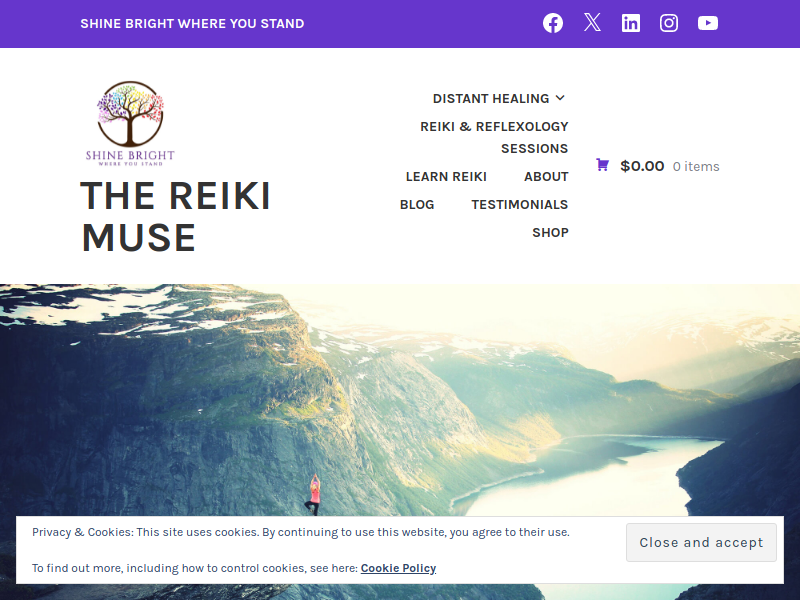View the Testimonials page
800x600 pixels.
click(x=519, y=205)
